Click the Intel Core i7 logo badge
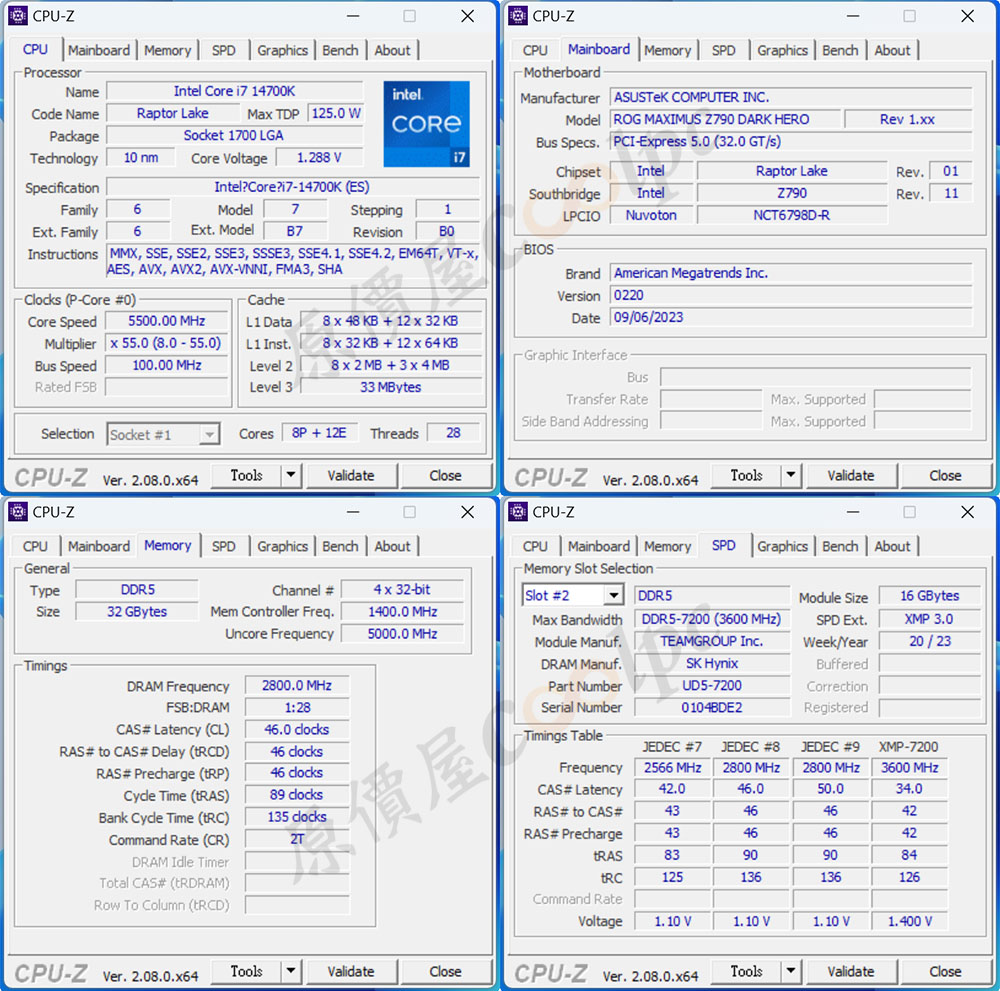Screen dimensions: 1000x991 [426, 124]
